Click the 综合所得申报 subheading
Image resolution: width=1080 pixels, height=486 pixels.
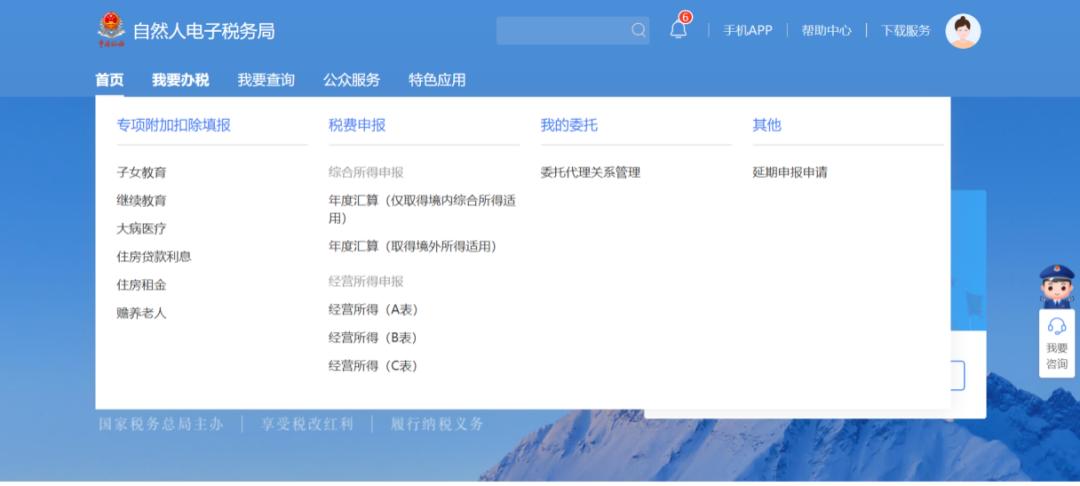tap(366, 173)
